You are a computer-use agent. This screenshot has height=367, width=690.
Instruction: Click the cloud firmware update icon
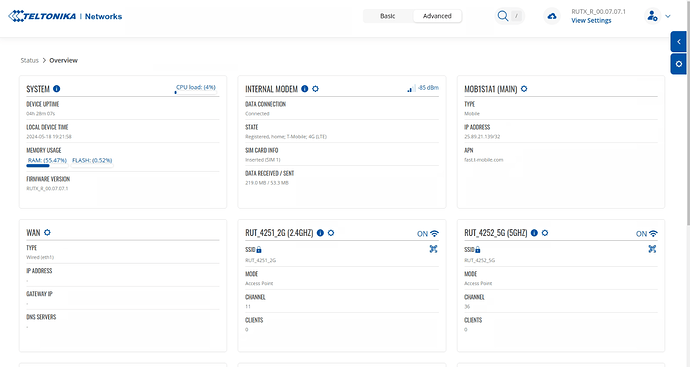552,16
